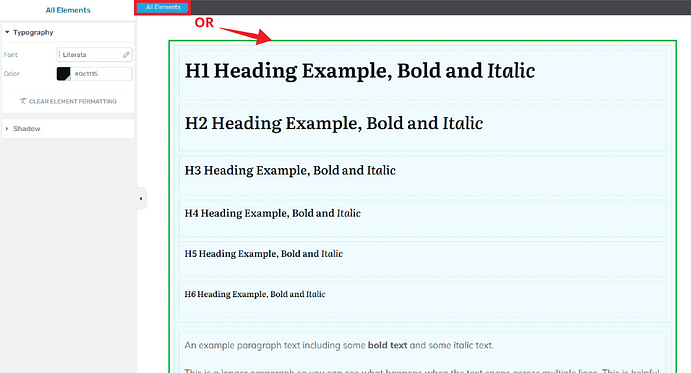
Task: Click the pencil edit icon in Font field
Action: pyautogui.click(x=126, y=55)
